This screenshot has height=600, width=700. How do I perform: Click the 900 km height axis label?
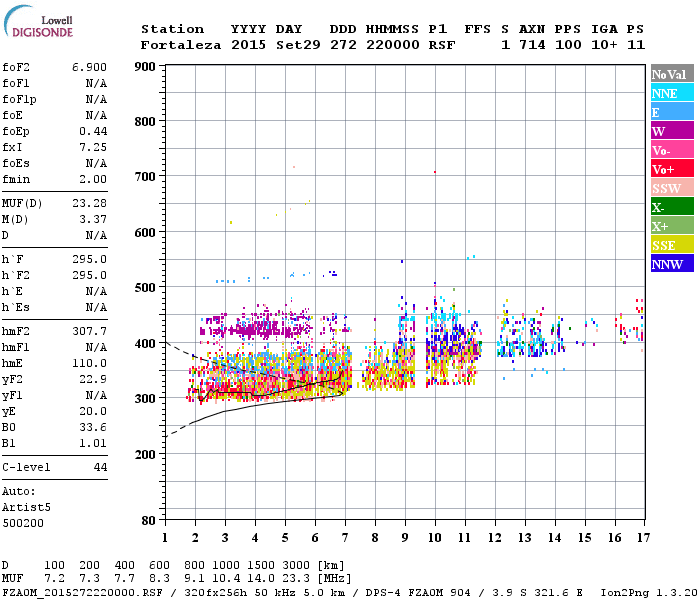pyautogui.click(x=145, y=67)
